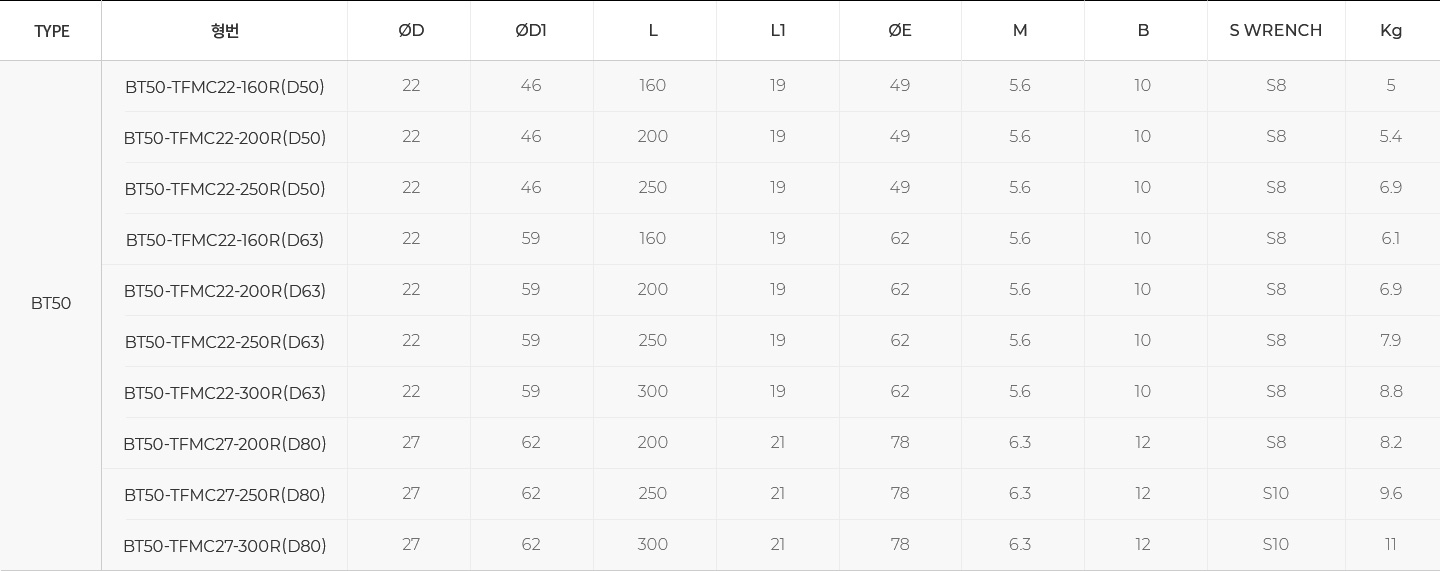Click the L1 column header
The image size is (1440, 571).
tap(778, 31)
